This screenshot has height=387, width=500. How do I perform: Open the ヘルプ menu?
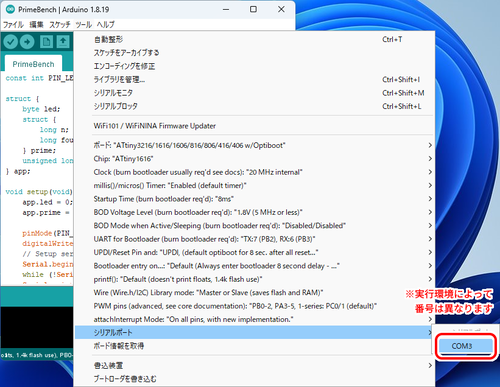click(x=105, y=25)
